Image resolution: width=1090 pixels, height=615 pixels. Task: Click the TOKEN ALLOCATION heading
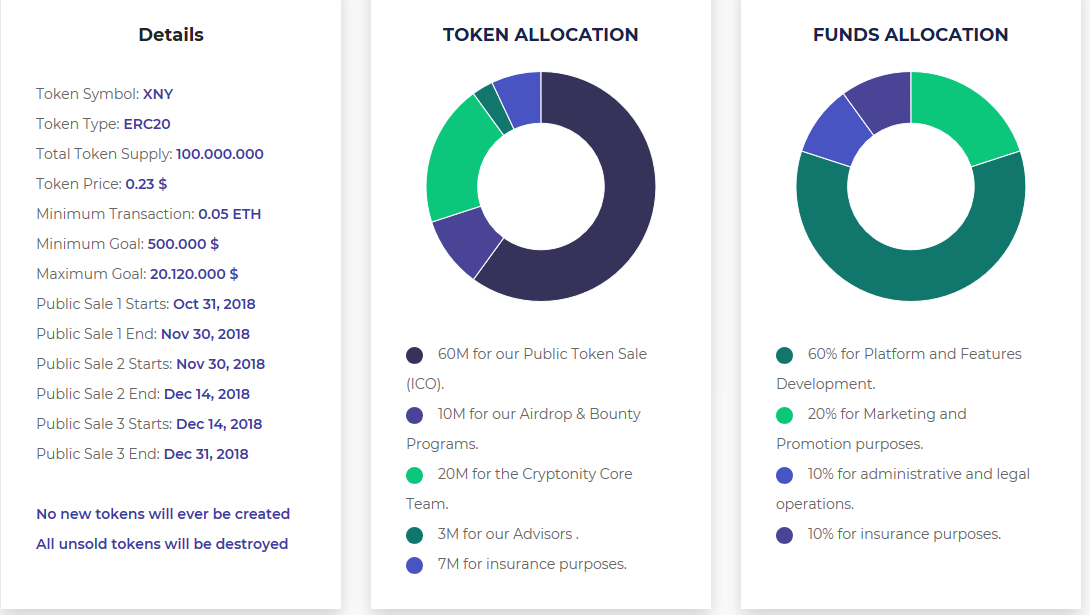[x=540, y=35]
